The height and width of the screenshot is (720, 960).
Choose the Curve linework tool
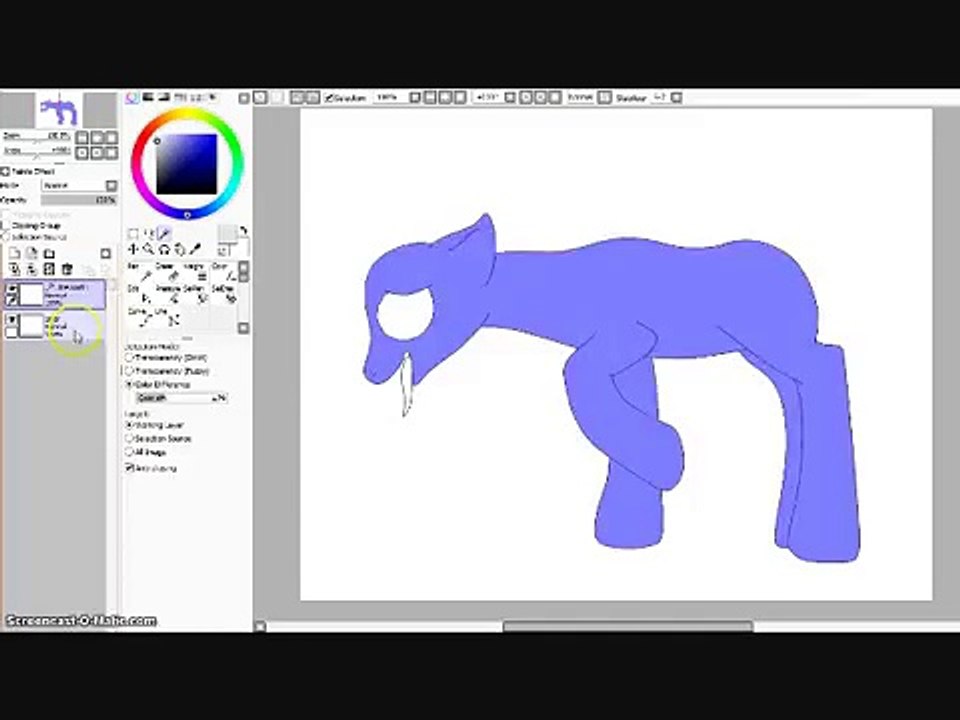(140, 317)
